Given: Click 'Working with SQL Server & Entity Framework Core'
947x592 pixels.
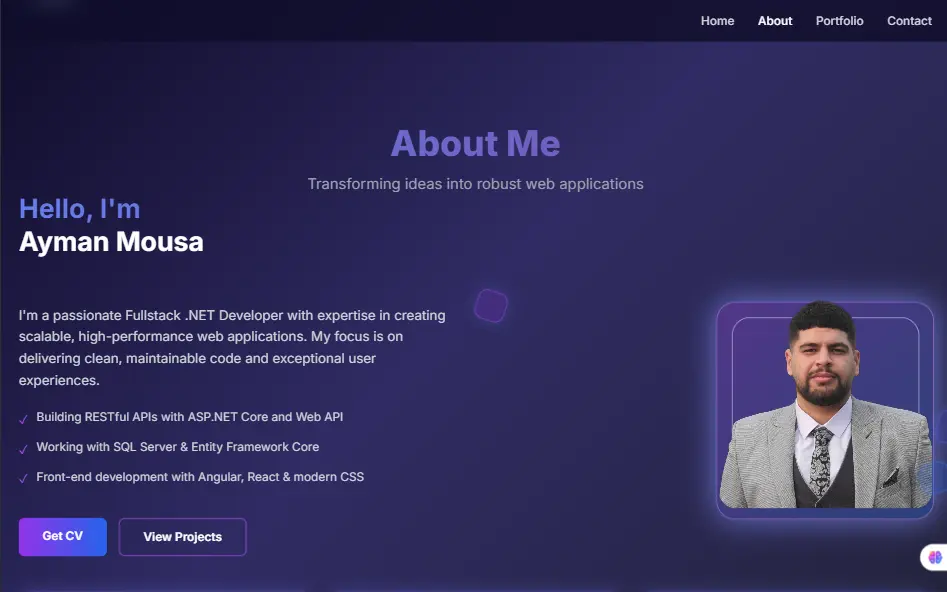Looking at the screenshot, I should (178, 447).
